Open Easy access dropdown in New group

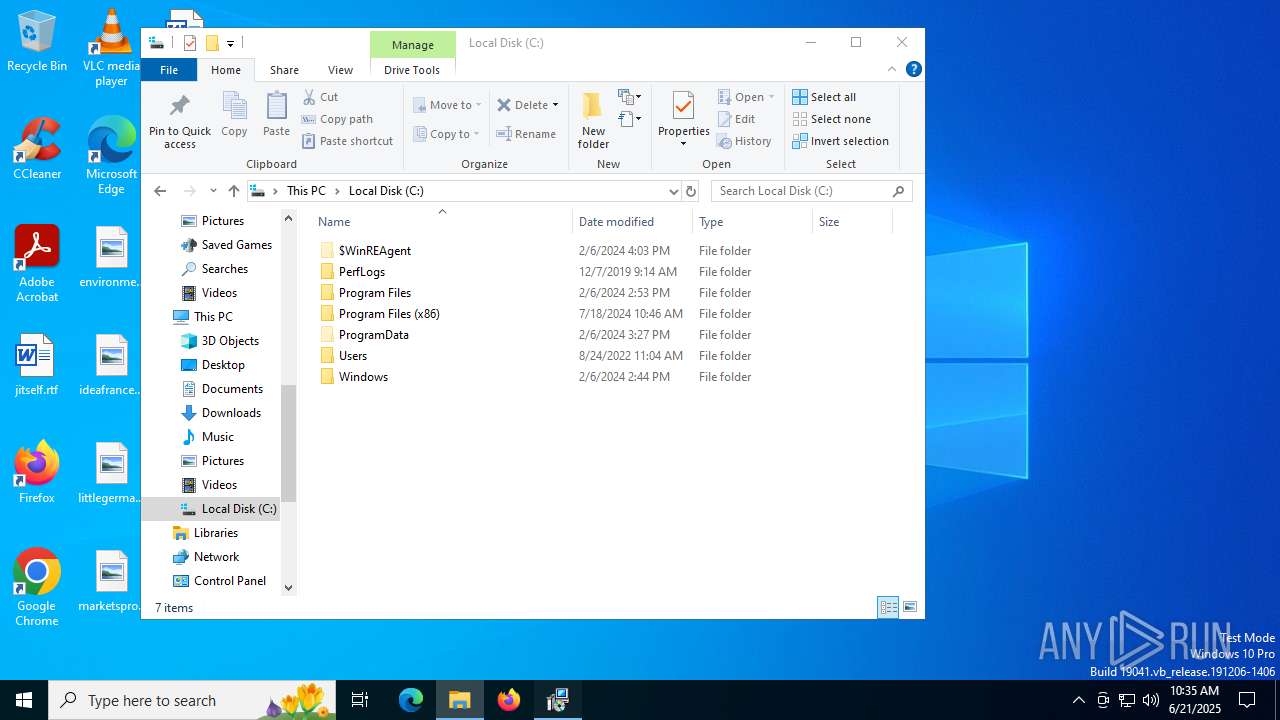(x=629, y=119)
